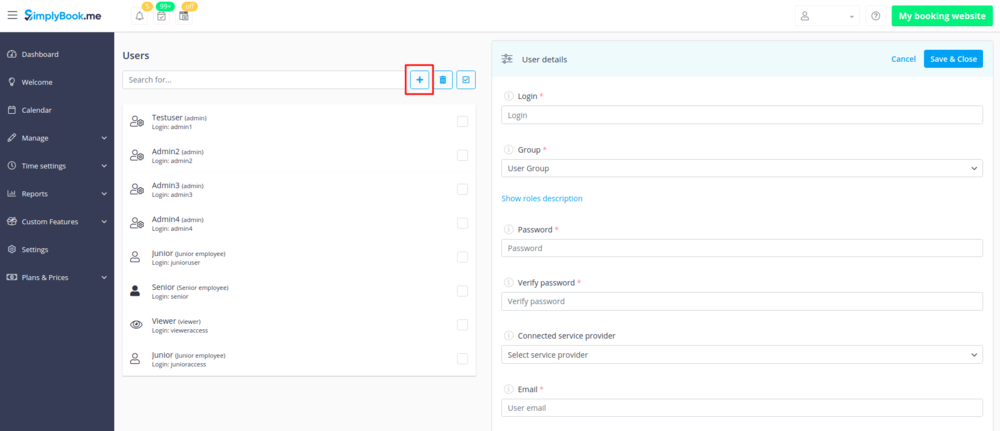
Task: Check the box next to Viewer user
Action: [462, 325]
